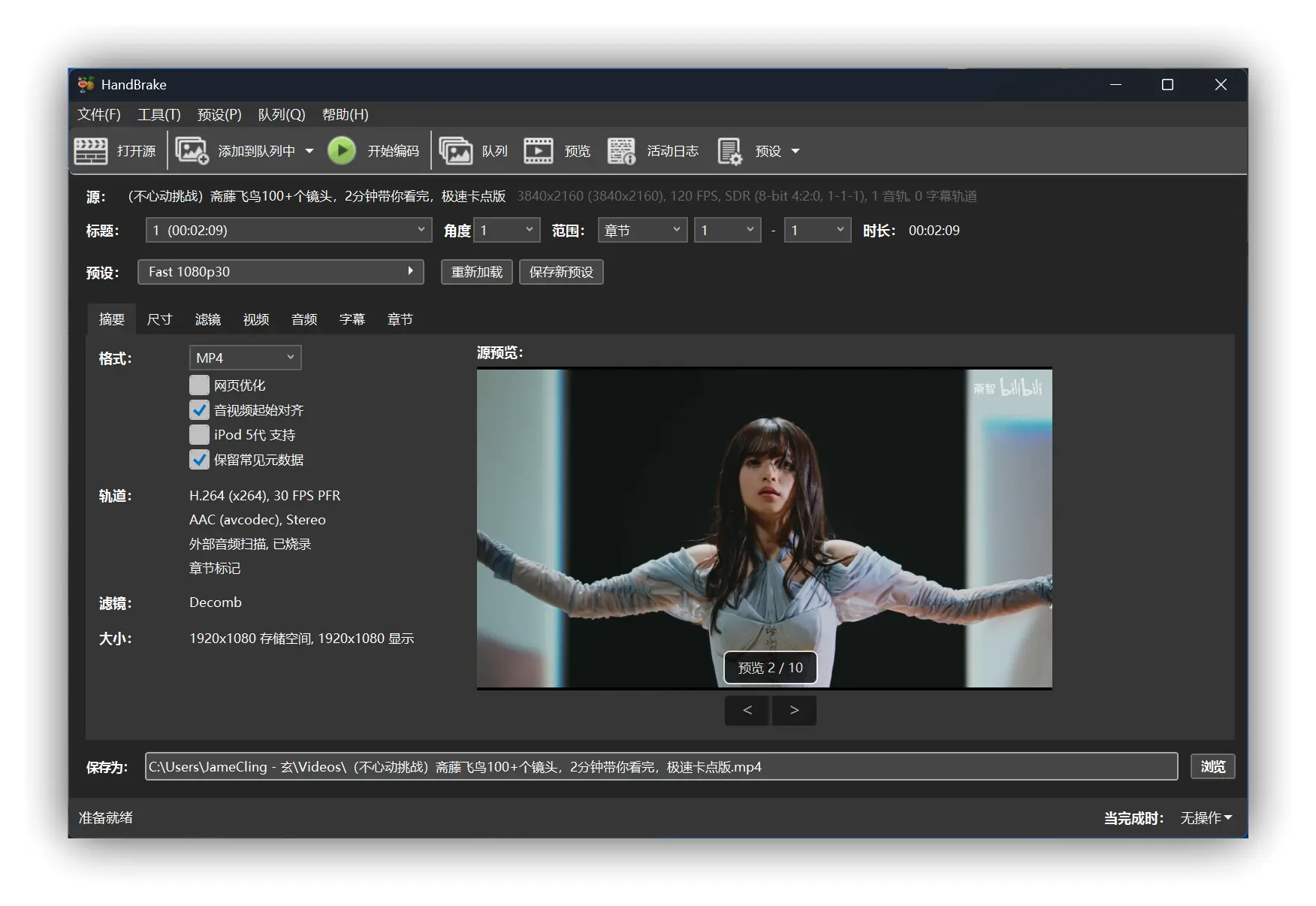Viewport: 1316px width, 906px height.
Task: Switch to the 尺寸 tab
Action: (x=160, y=319)
